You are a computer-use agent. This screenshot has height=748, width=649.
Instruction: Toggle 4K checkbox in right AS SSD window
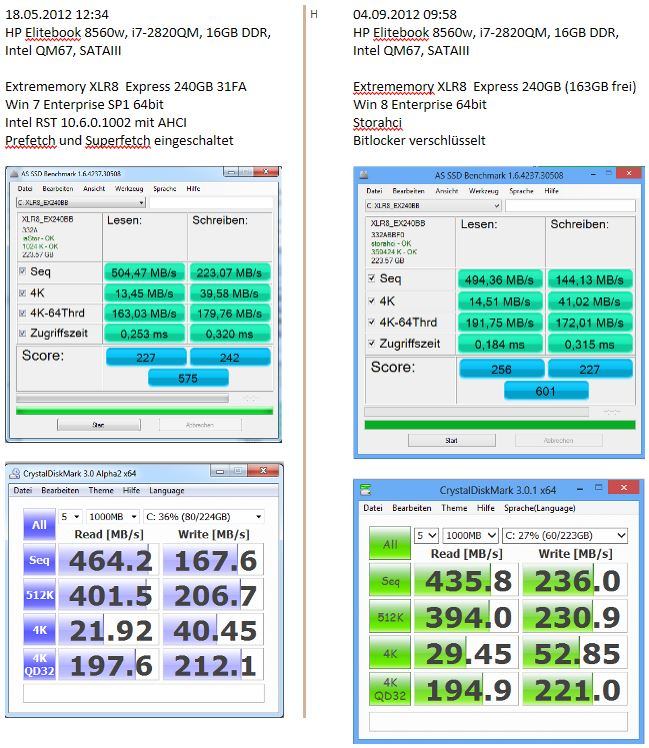(372, 301)
